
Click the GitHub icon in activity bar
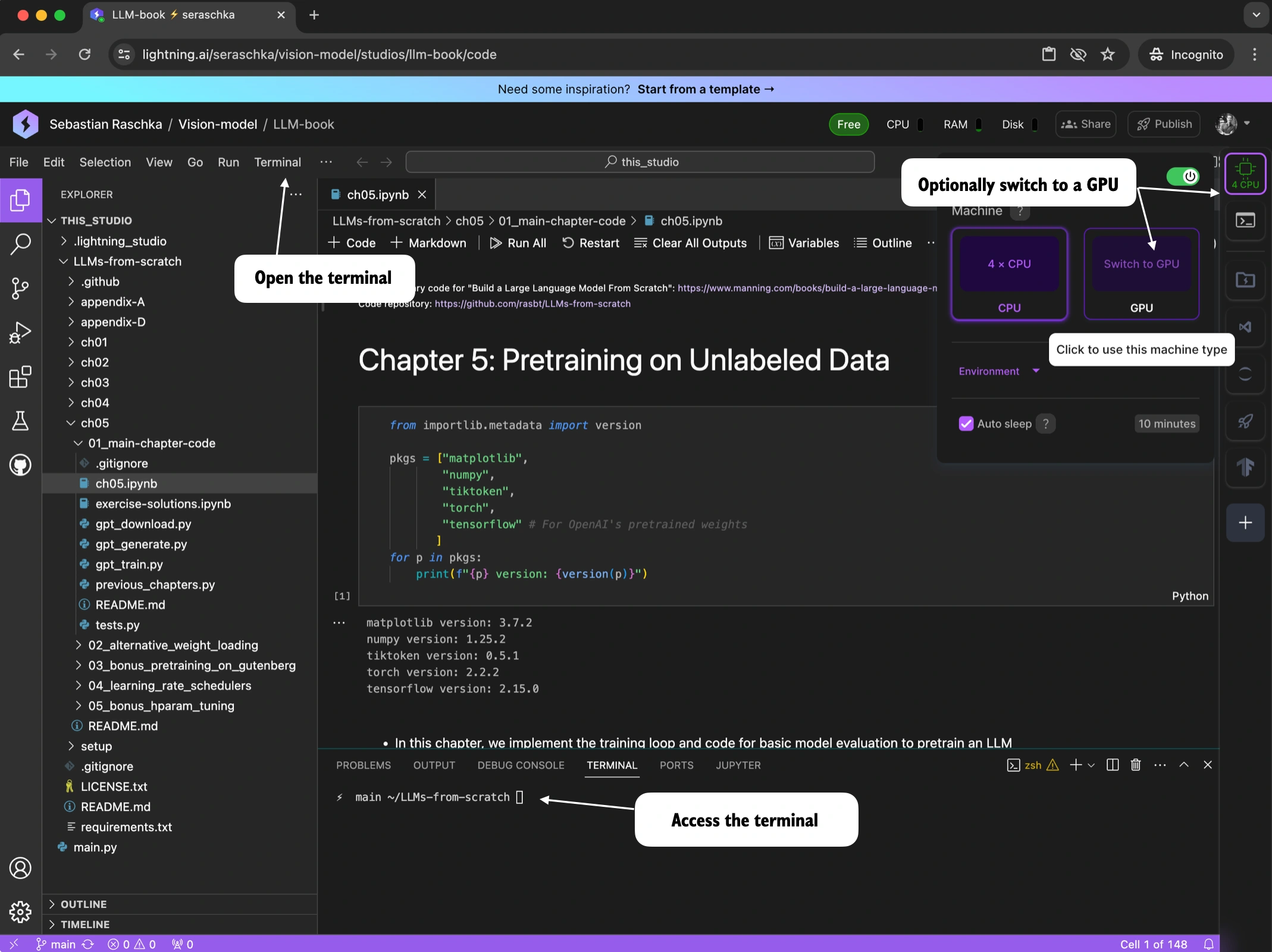tap(20, 465)
